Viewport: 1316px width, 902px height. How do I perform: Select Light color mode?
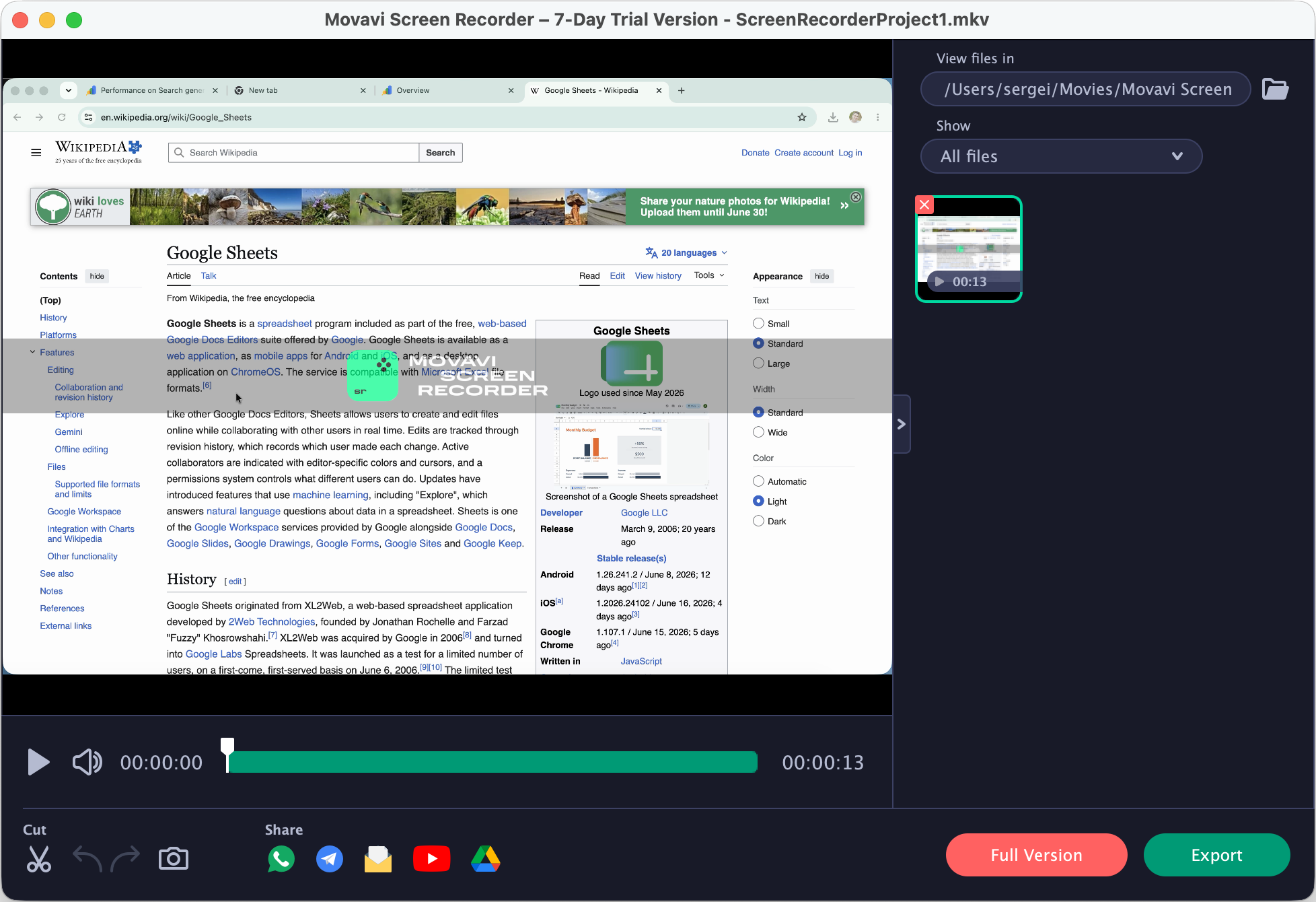[x=759, y=501]
